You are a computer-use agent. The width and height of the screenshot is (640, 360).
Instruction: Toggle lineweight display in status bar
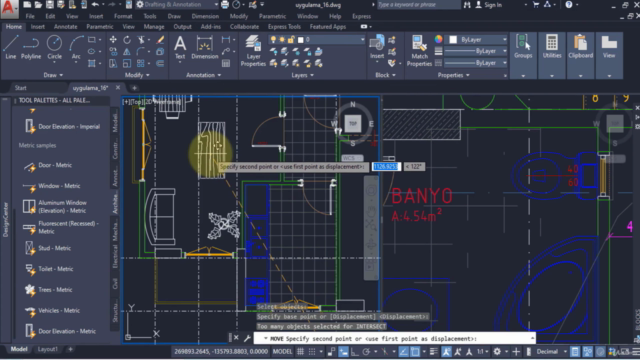434,351
